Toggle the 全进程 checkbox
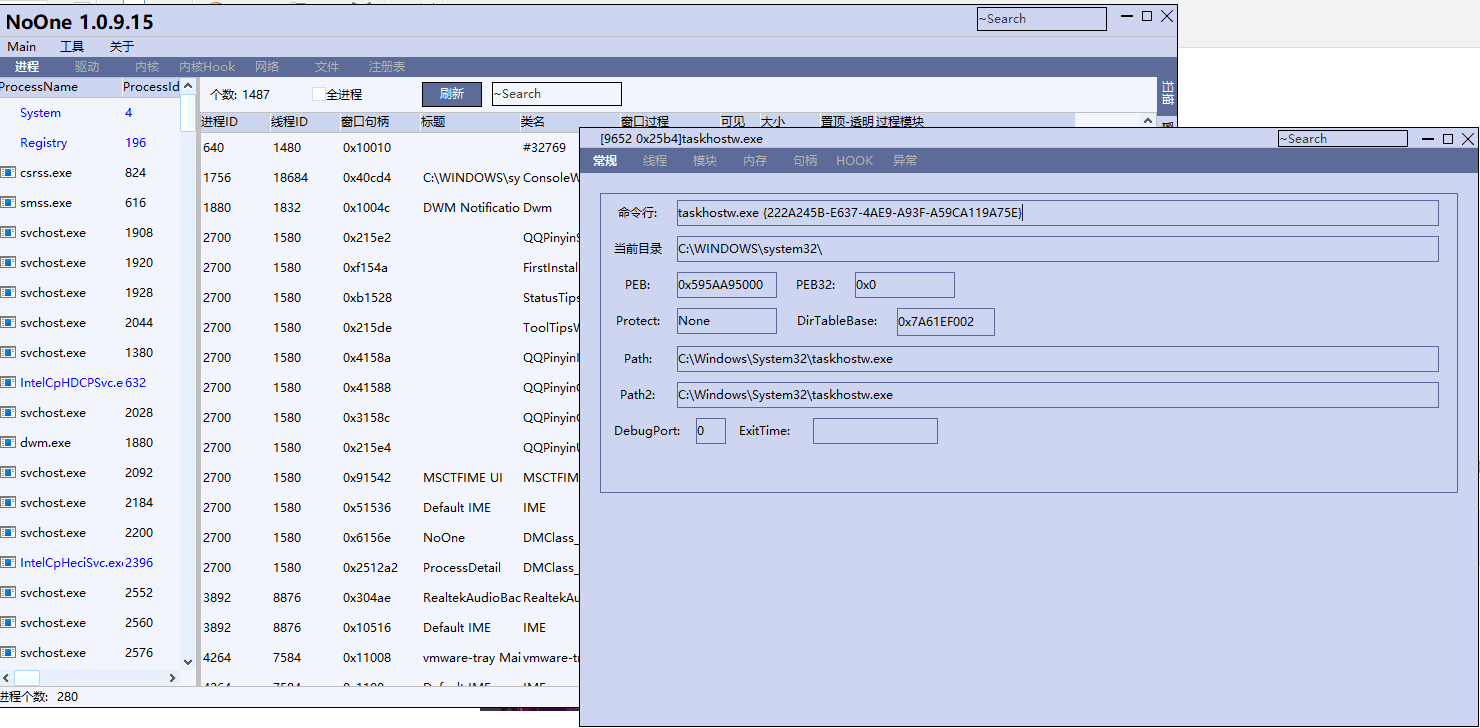 [318, 94]
